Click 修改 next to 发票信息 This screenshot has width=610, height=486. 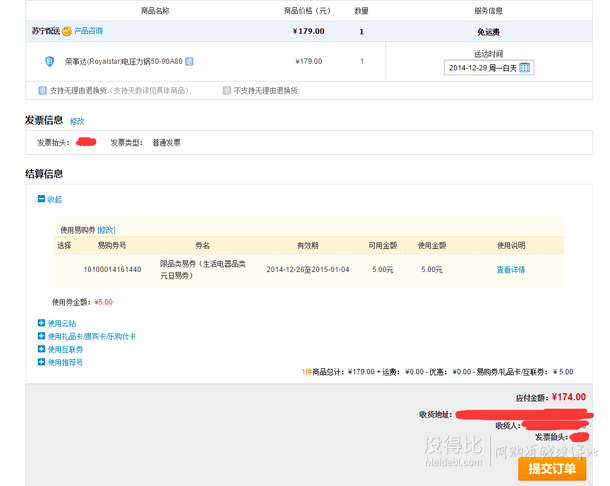[x=77, y=121]
